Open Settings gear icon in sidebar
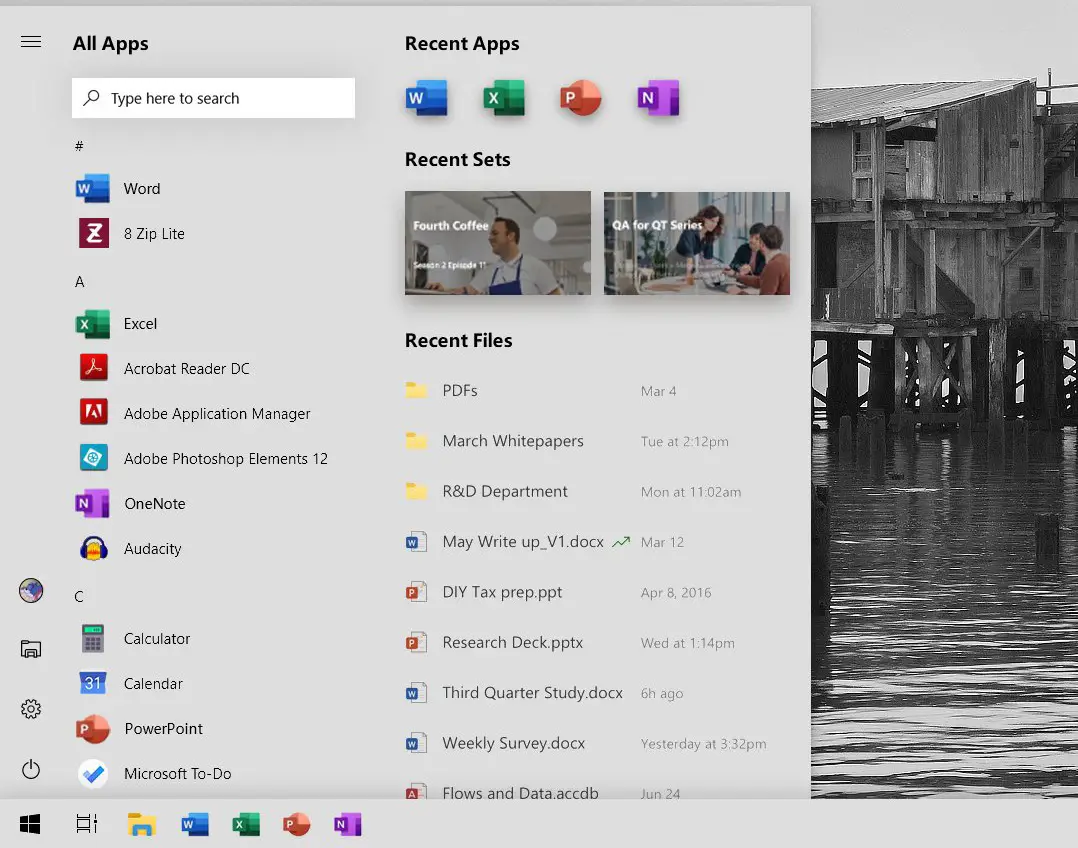Image resolution: width=1078 pixels, height=848 pixels. coord(31,709)
